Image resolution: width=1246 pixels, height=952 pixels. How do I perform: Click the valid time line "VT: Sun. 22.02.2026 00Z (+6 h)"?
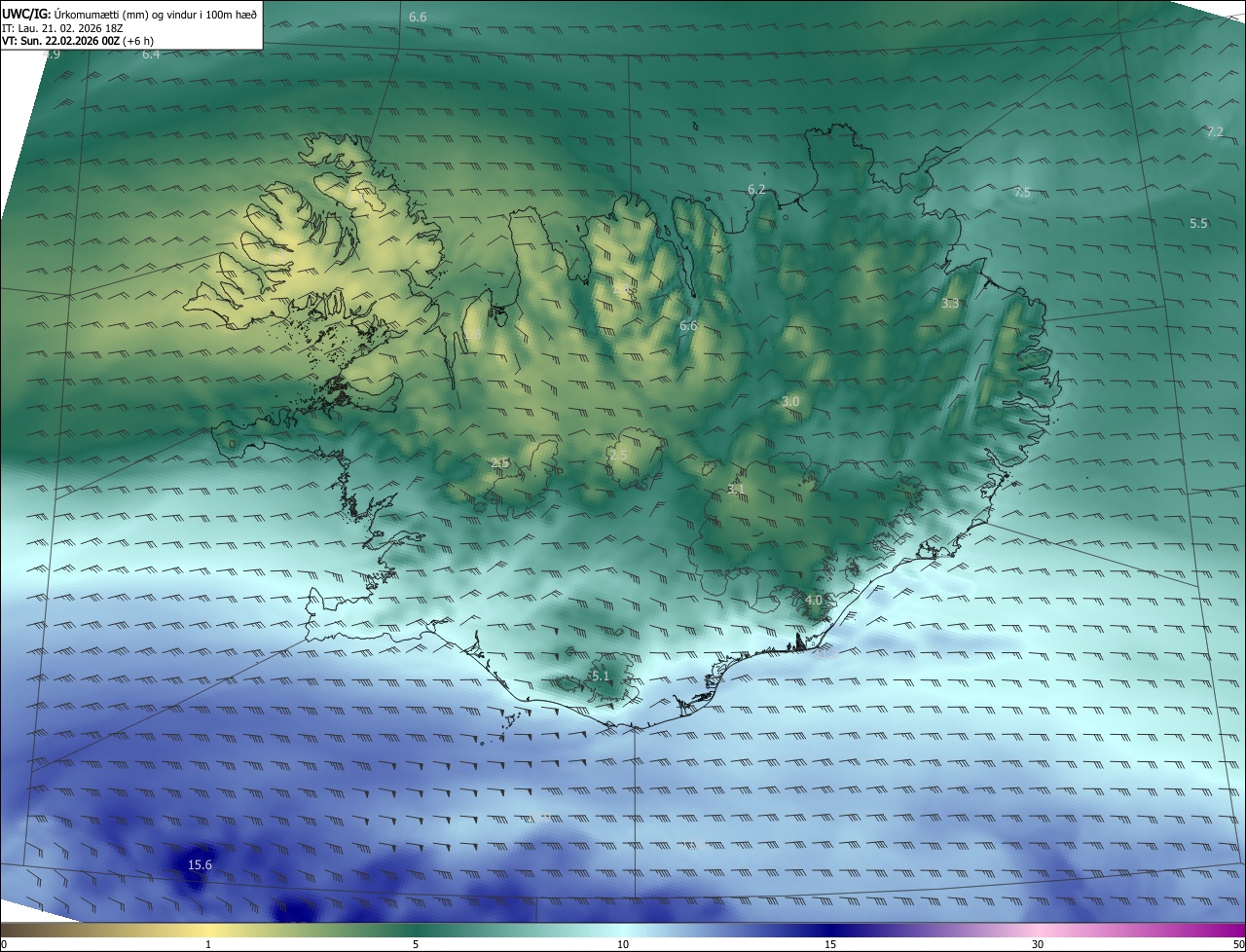click(x=77, y=41)
